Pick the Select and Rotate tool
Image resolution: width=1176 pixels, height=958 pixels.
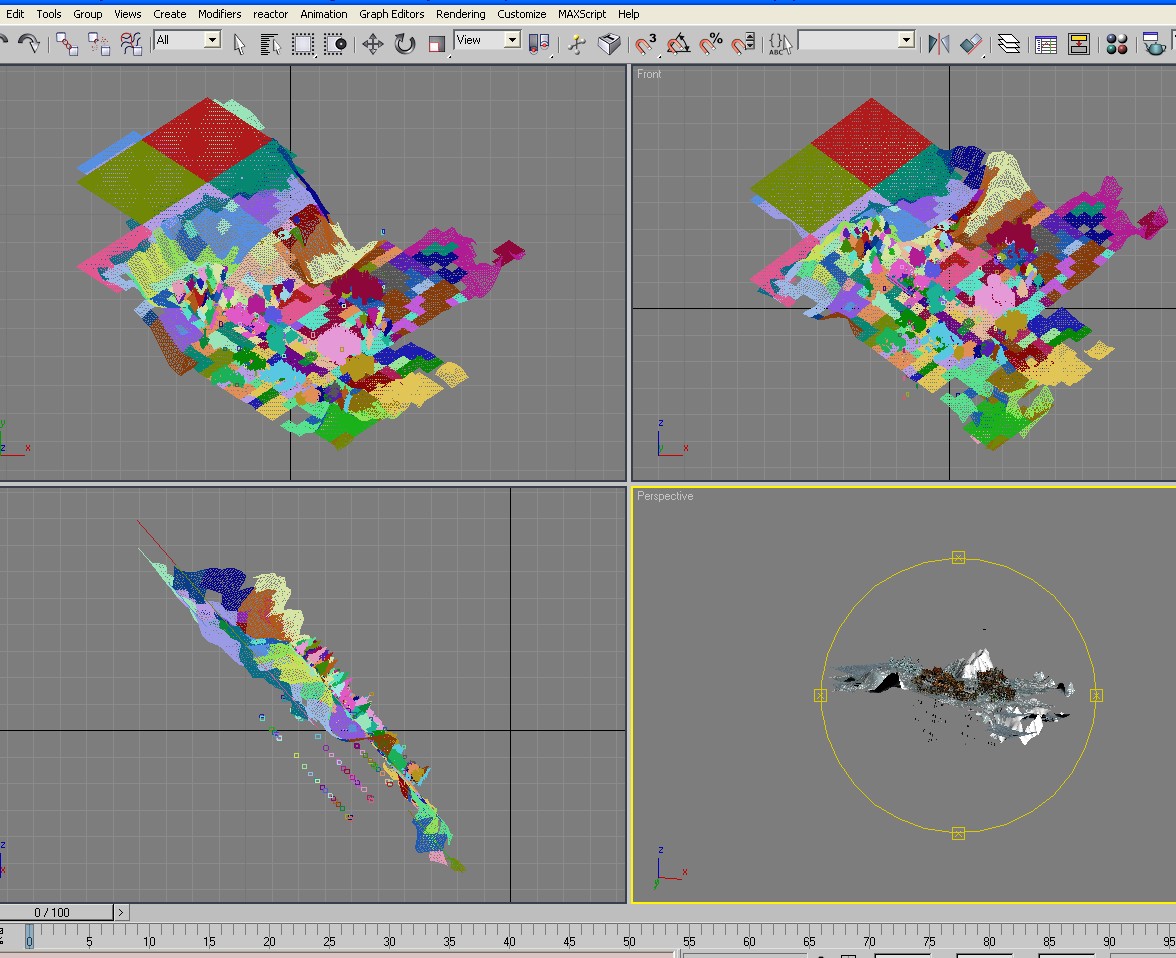coord(404,43)
